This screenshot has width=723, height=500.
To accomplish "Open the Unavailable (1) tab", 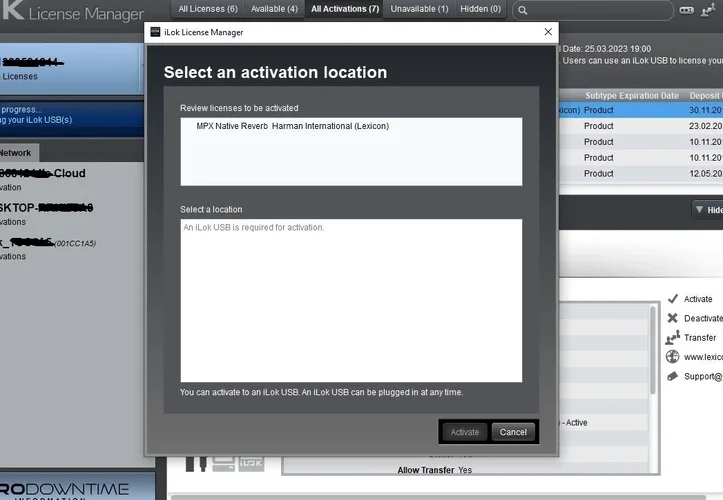I will [x=419, y=9].
